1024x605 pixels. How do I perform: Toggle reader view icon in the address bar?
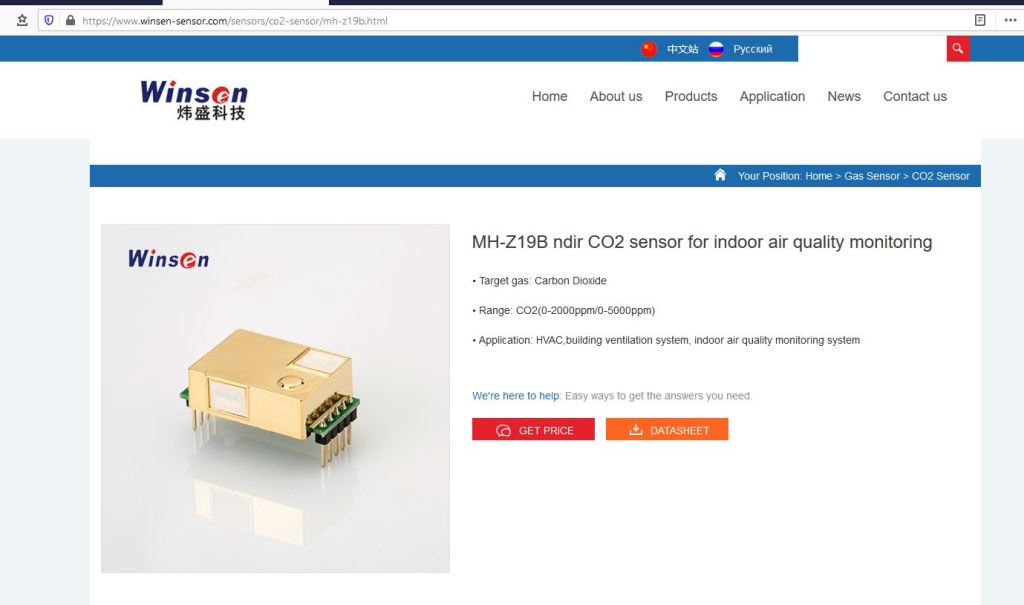click(980, 20)
